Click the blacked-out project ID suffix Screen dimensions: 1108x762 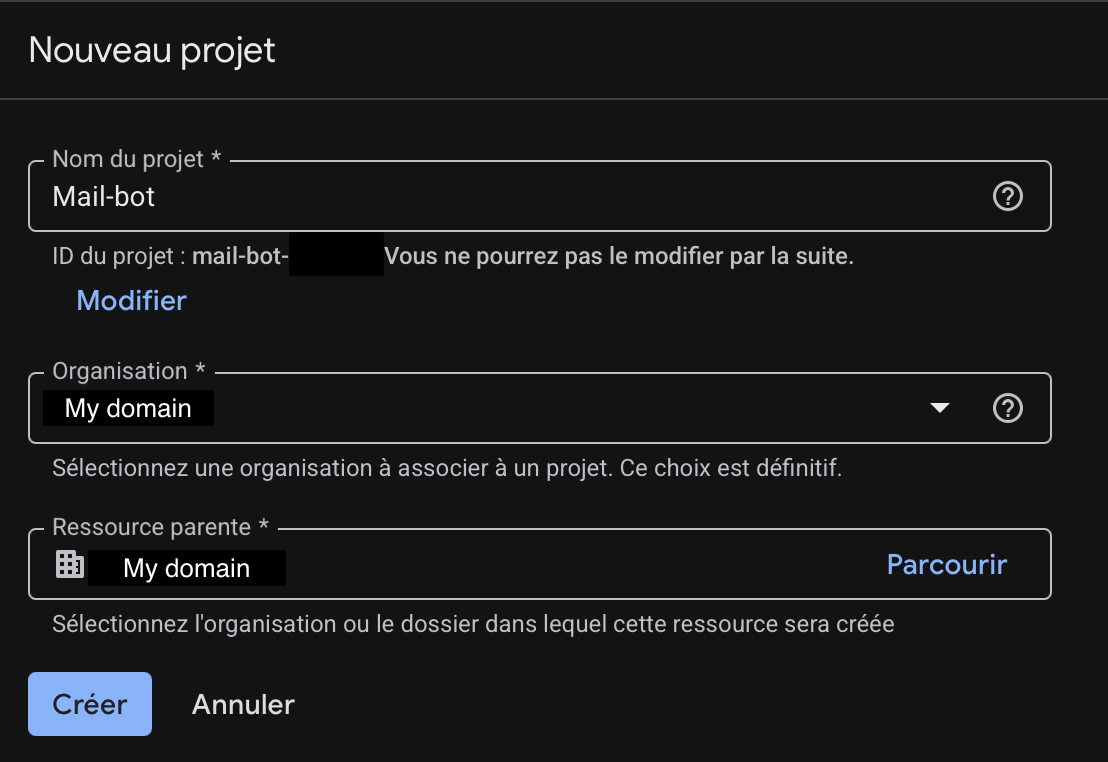point(336,256)
